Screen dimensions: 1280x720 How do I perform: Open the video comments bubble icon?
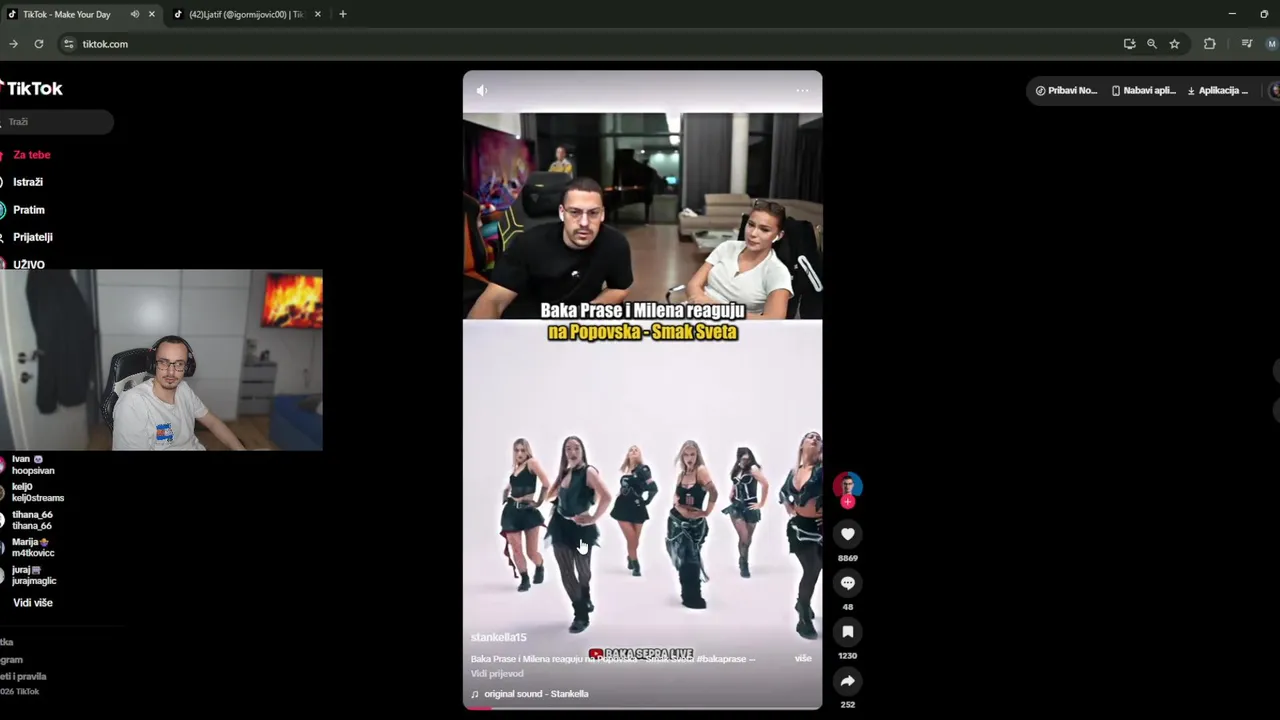(847, 583)
